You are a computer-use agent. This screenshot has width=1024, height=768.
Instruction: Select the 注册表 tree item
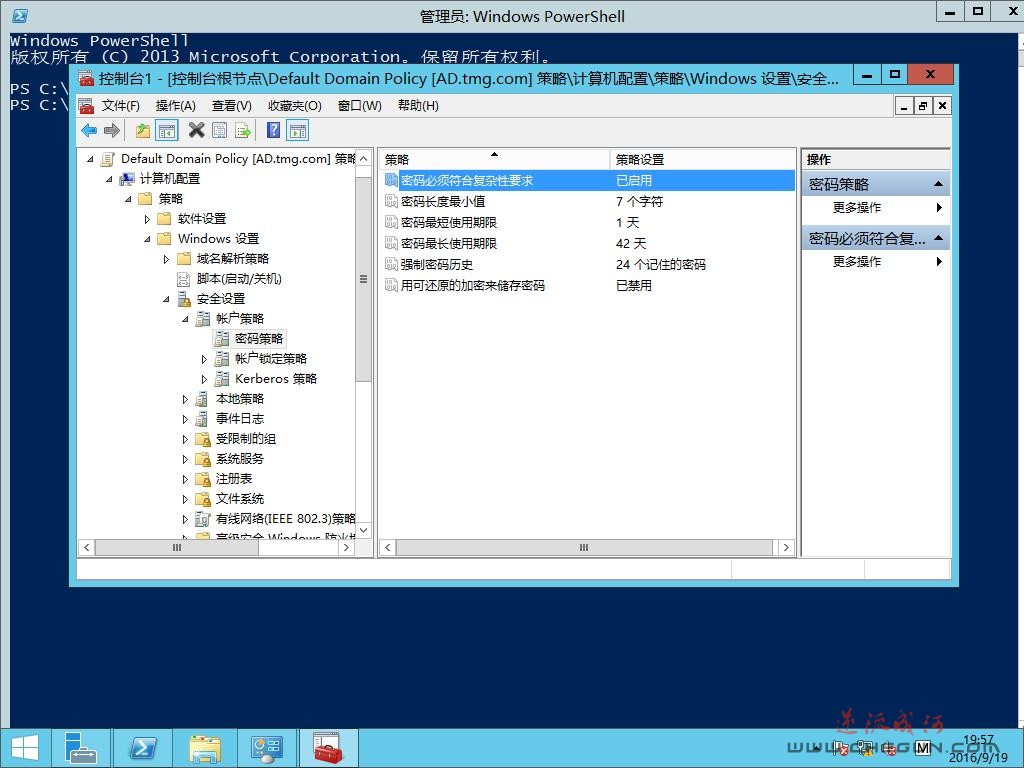click(x=234, y=479)
